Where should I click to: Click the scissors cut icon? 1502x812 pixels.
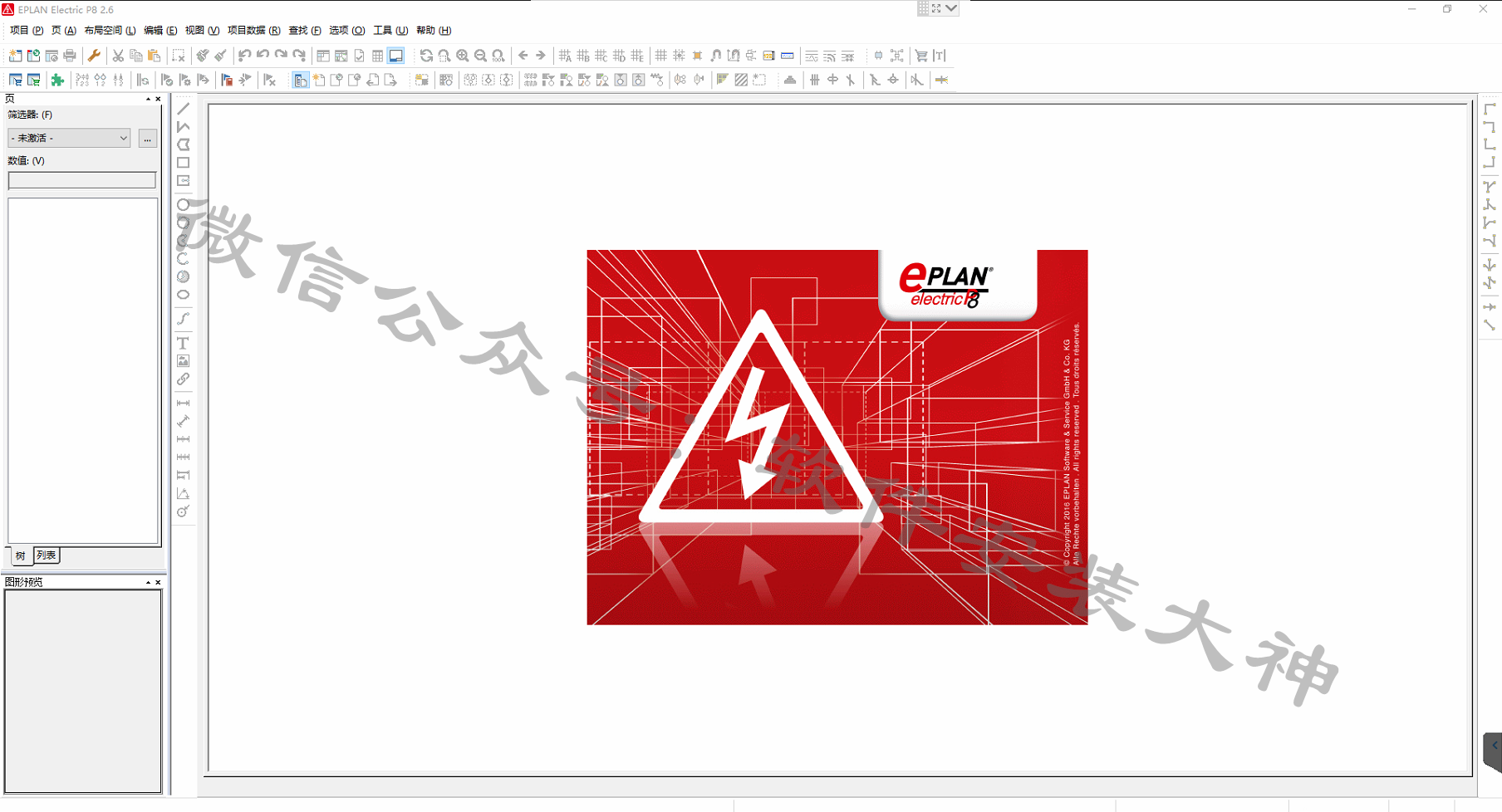pos(118,56)
